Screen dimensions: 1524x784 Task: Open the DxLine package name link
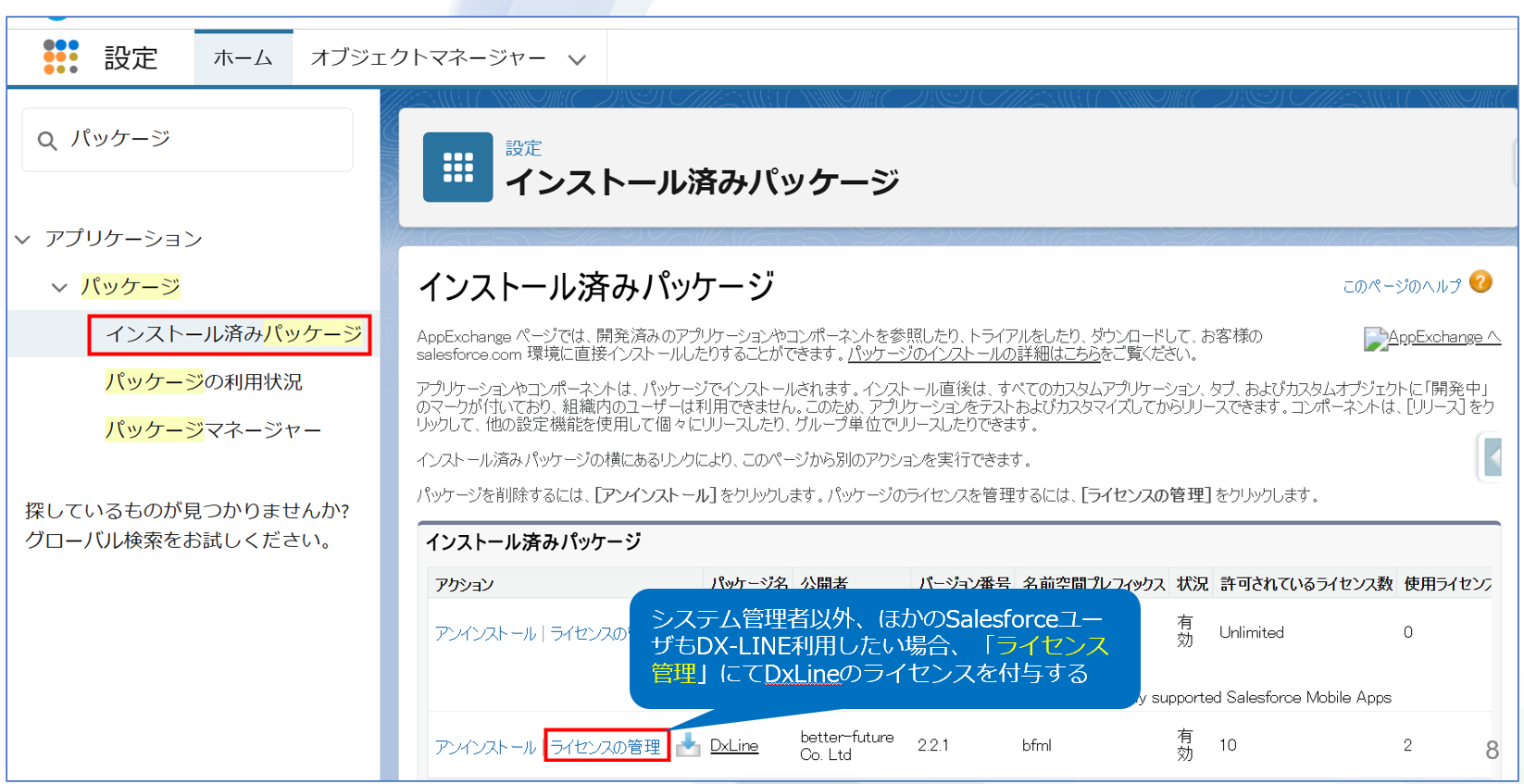tap(733, 745)
